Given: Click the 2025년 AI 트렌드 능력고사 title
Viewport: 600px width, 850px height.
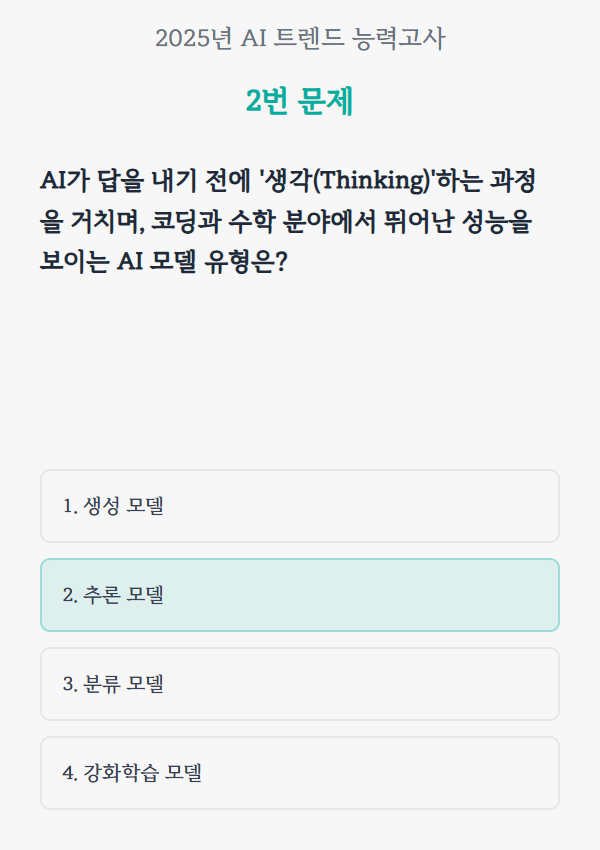Looking at the screenshot, I should [300, 39].
